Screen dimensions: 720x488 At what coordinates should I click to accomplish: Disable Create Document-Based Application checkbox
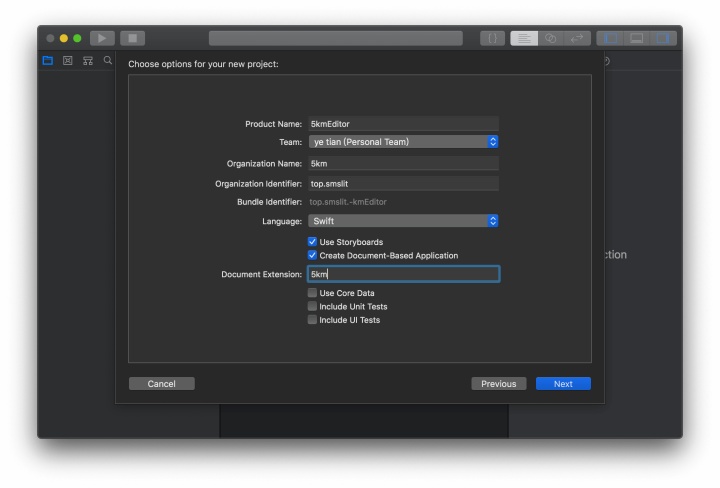click(x=312, y=255)
